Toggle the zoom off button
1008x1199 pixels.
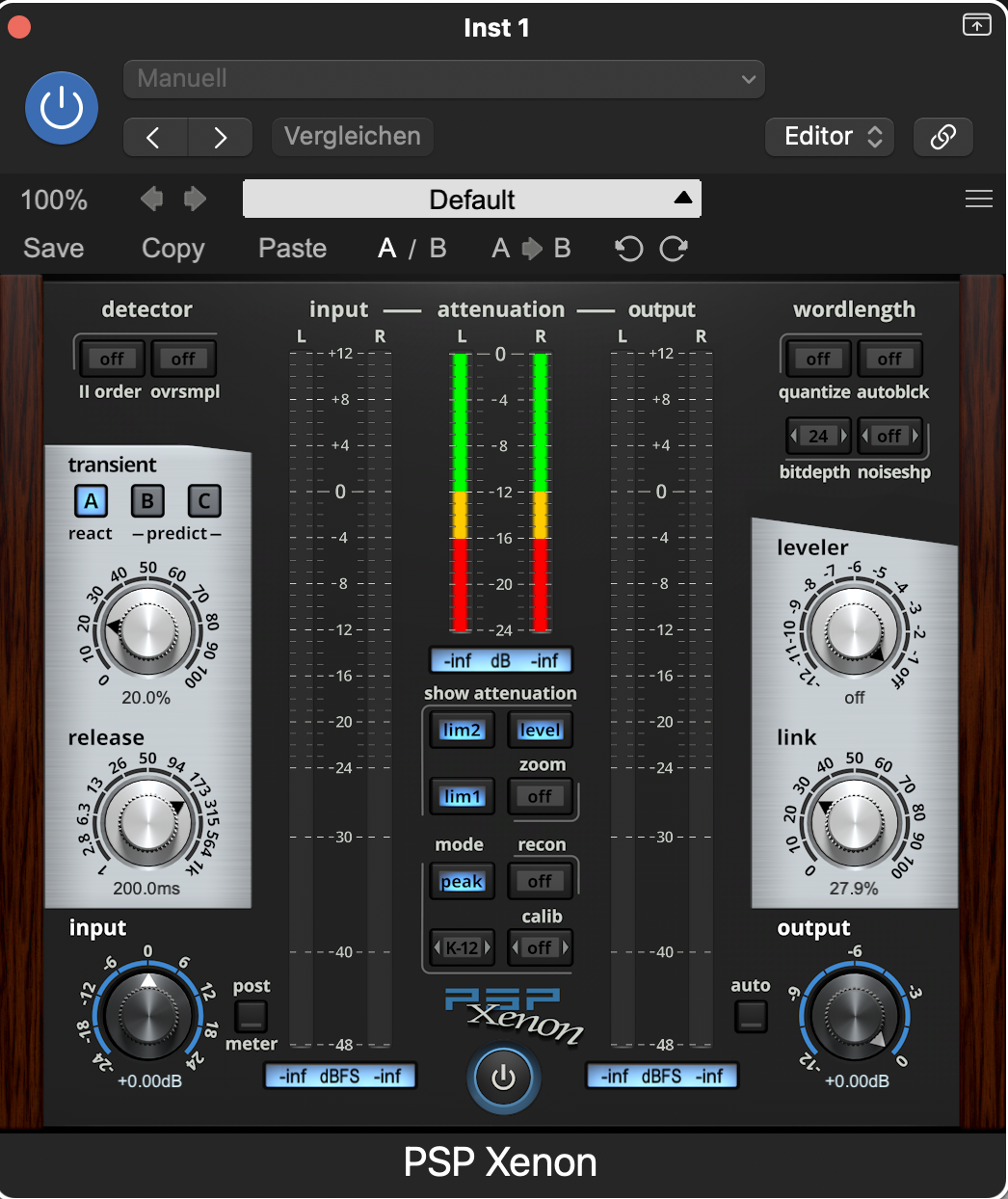tap(540, 796)
